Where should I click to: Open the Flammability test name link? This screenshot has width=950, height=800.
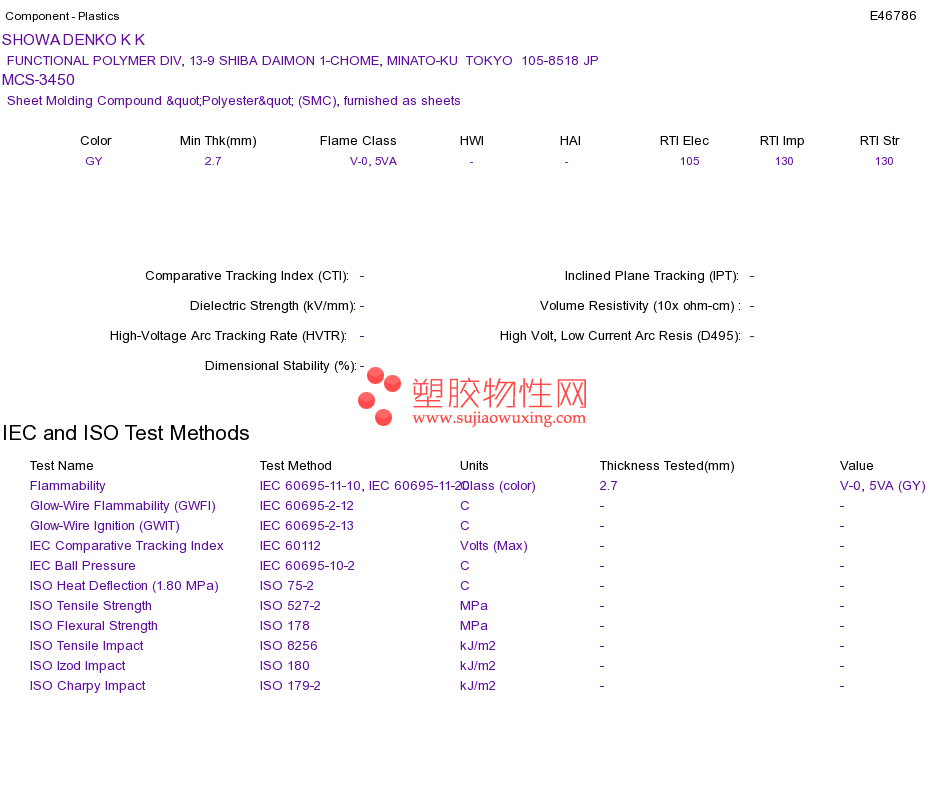(68, 486)
